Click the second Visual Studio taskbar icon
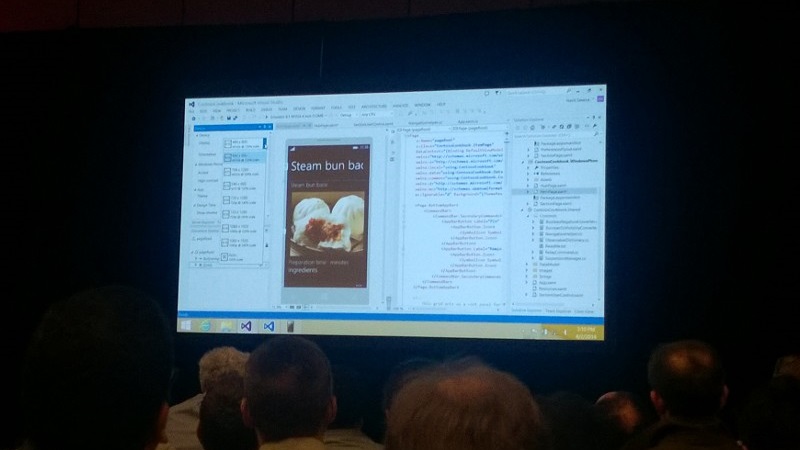The height and width of the screenshot is (450, 800). point(268,325)
